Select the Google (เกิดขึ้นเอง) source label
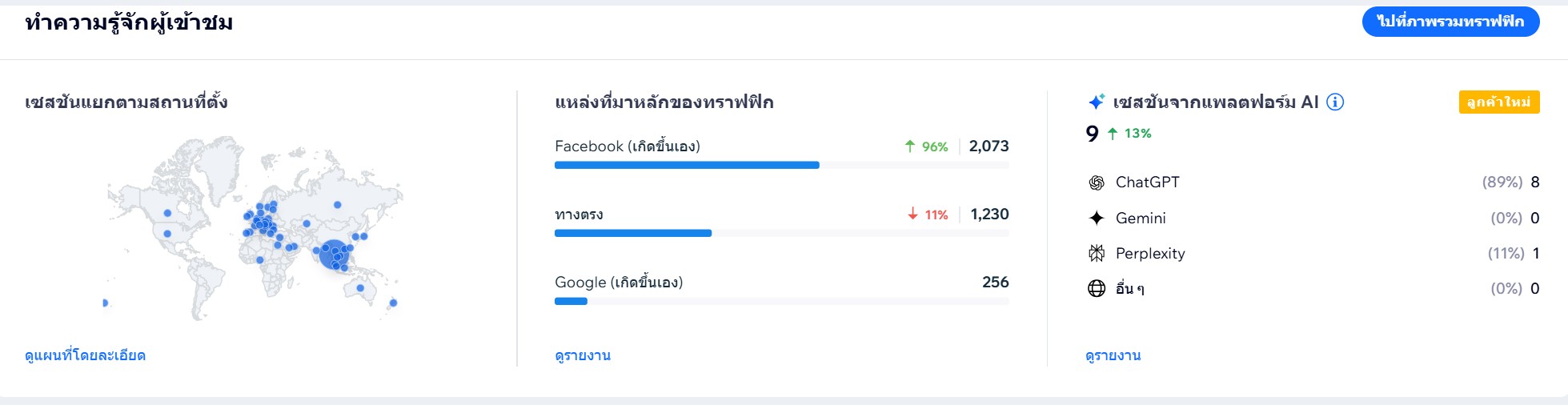Viewport: 1568px width, 405px height. 619,283
